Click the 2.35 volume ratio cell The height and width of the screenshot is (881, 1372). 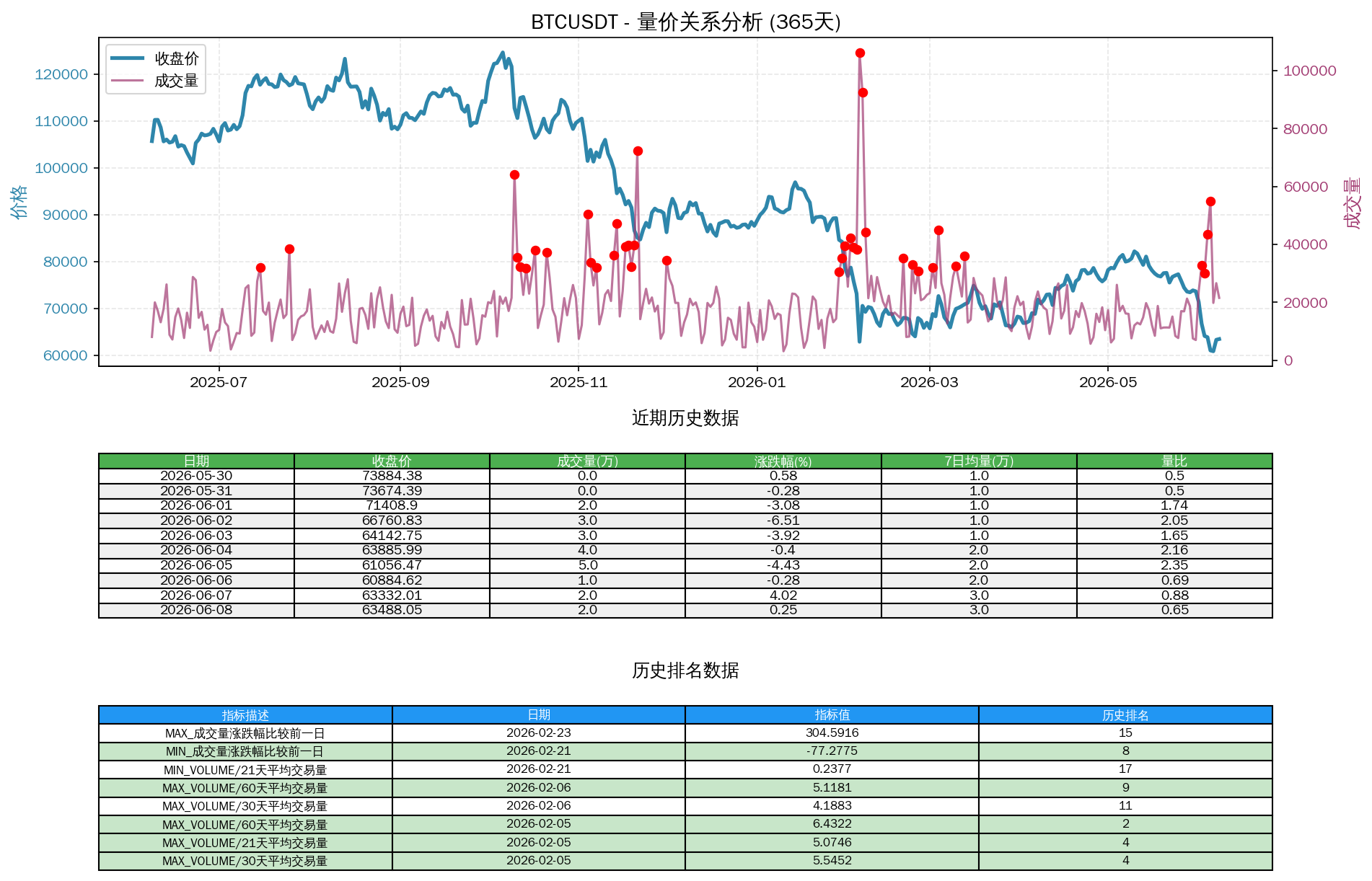(1174, 566)
